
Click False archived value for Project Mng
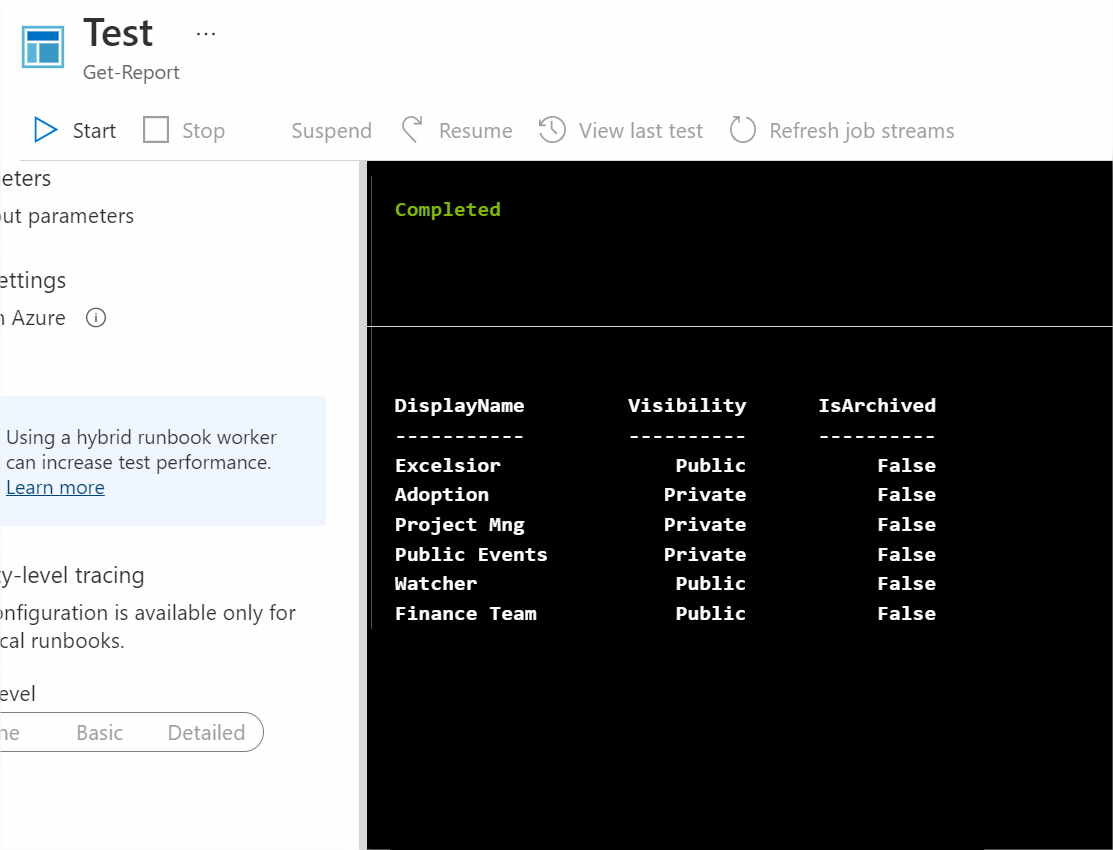click(906, 525)
